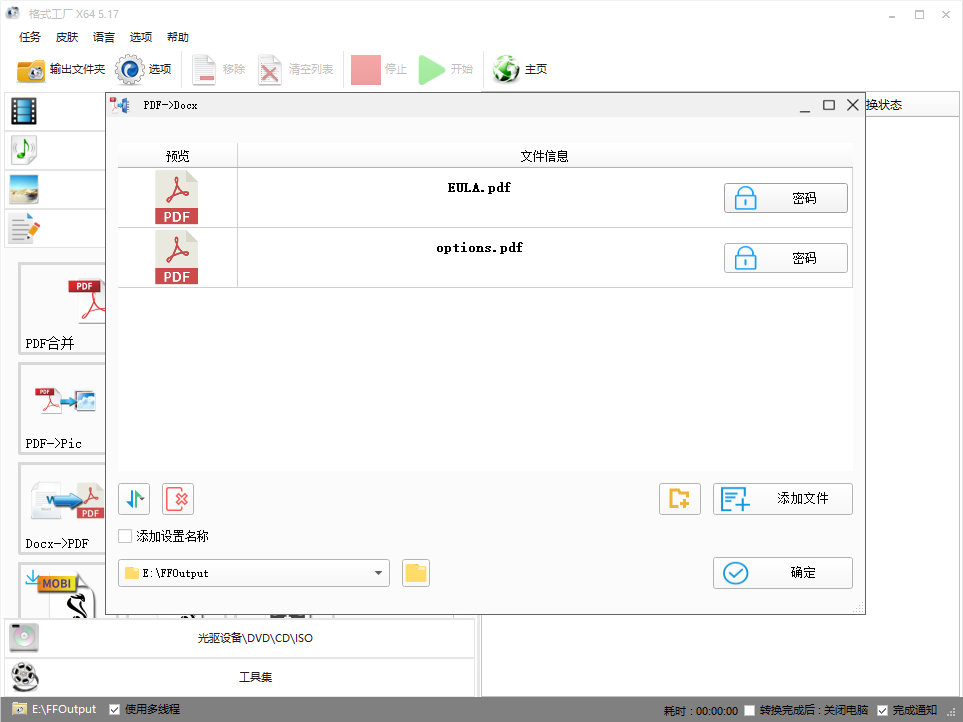The height and width of the screenshot is (722, 963).
Task: Browse output folder with yellow folder icon
Action: [416, 573]
